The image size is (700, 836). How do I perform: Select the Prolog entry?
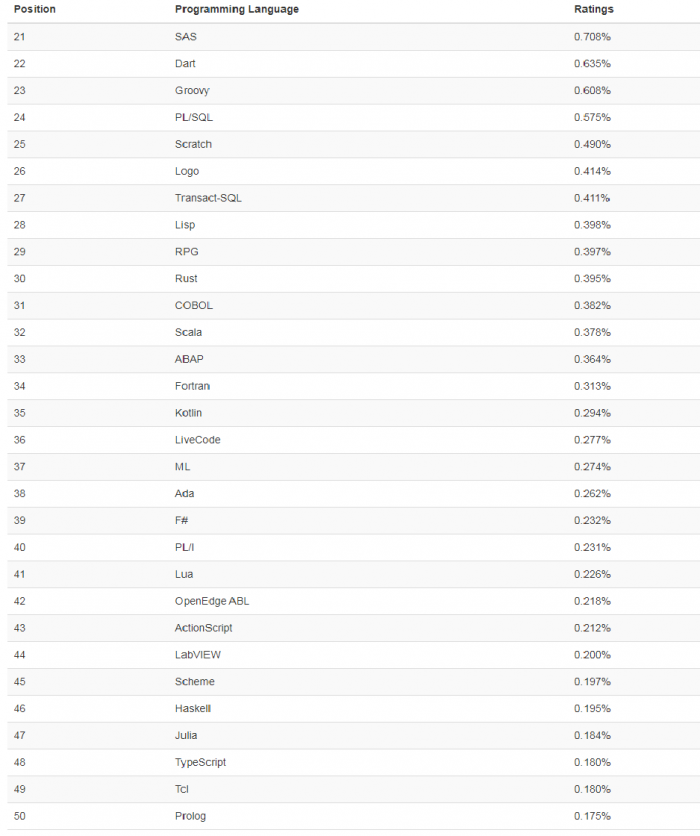tap(190, 816)
